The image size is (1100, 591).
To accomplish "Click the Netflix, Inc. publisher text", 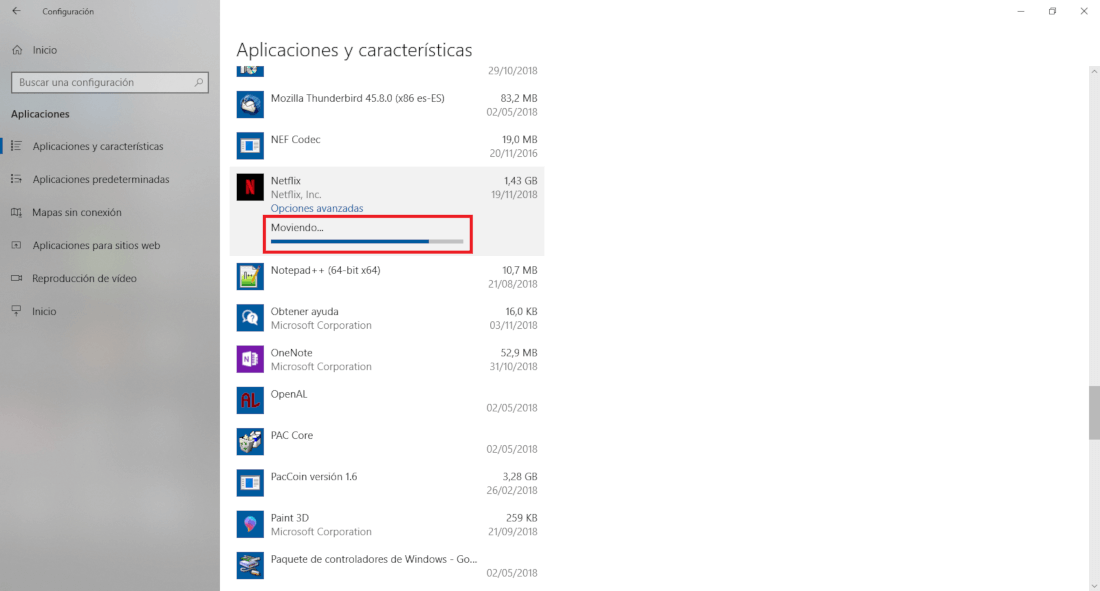I will pyautogui.click(x=296, y=194).
